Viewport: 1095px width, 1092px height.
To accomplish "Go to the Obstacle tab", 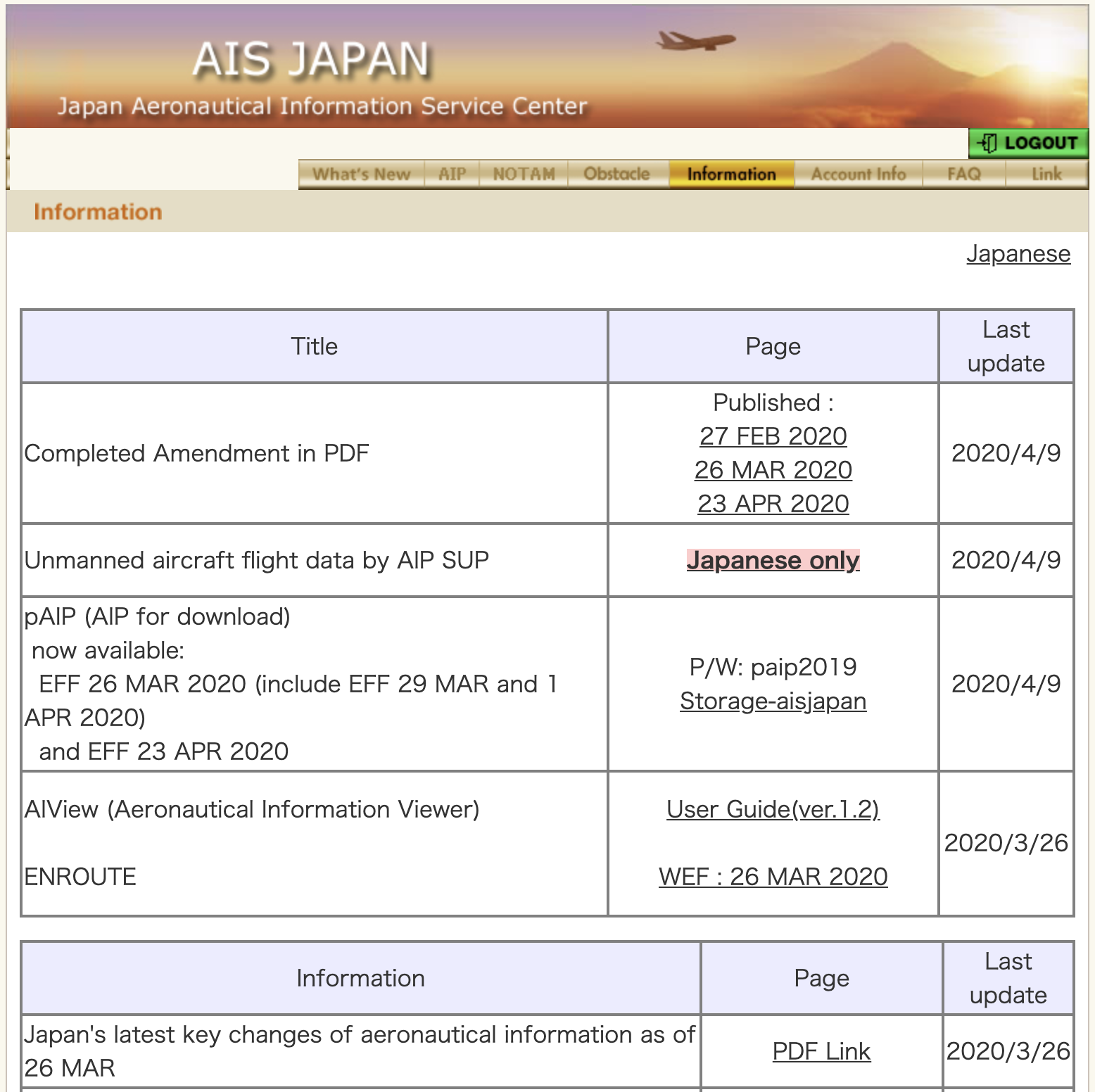I will 617,174.
